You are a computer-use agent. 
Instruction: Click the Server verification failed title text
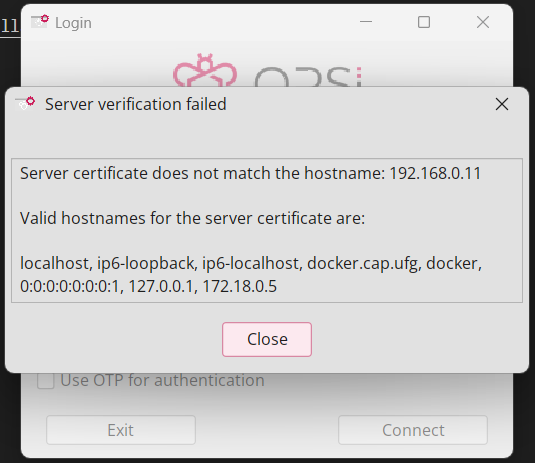click(136, 104)
